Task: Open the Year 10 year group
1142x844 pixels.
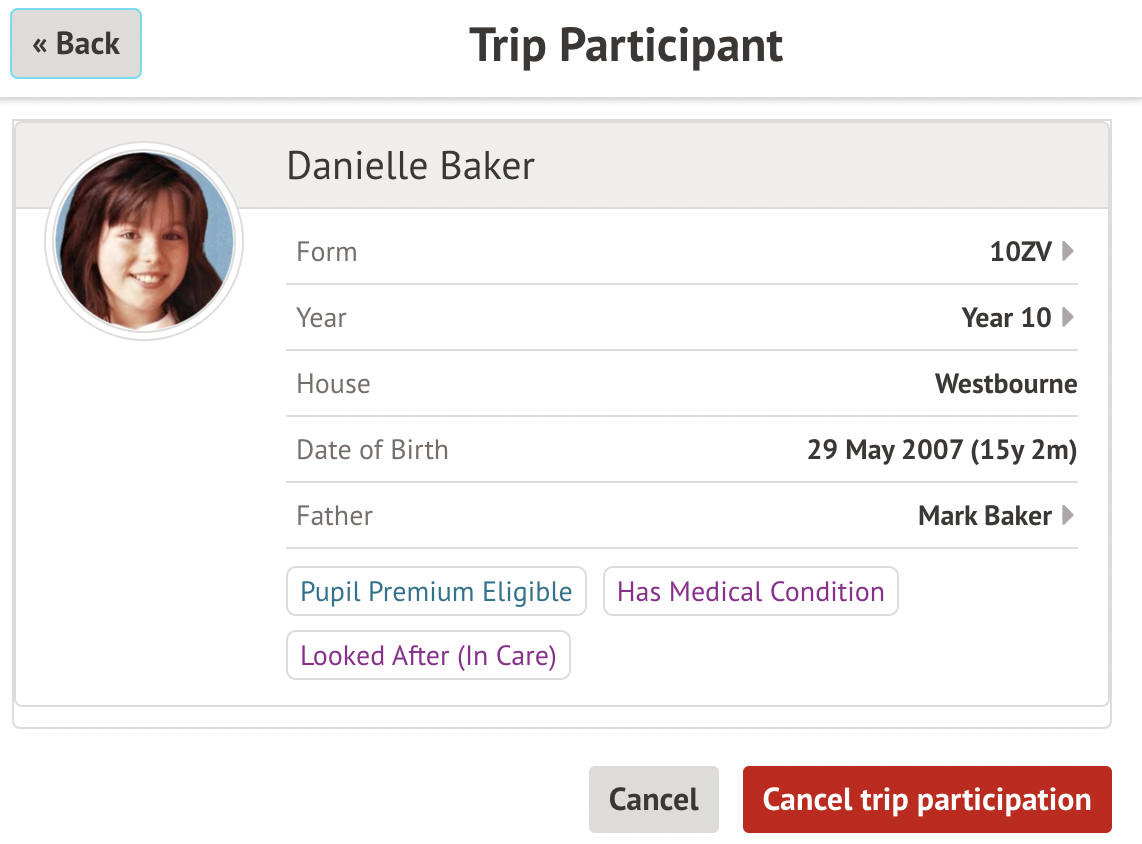Action: [1005, 318]
